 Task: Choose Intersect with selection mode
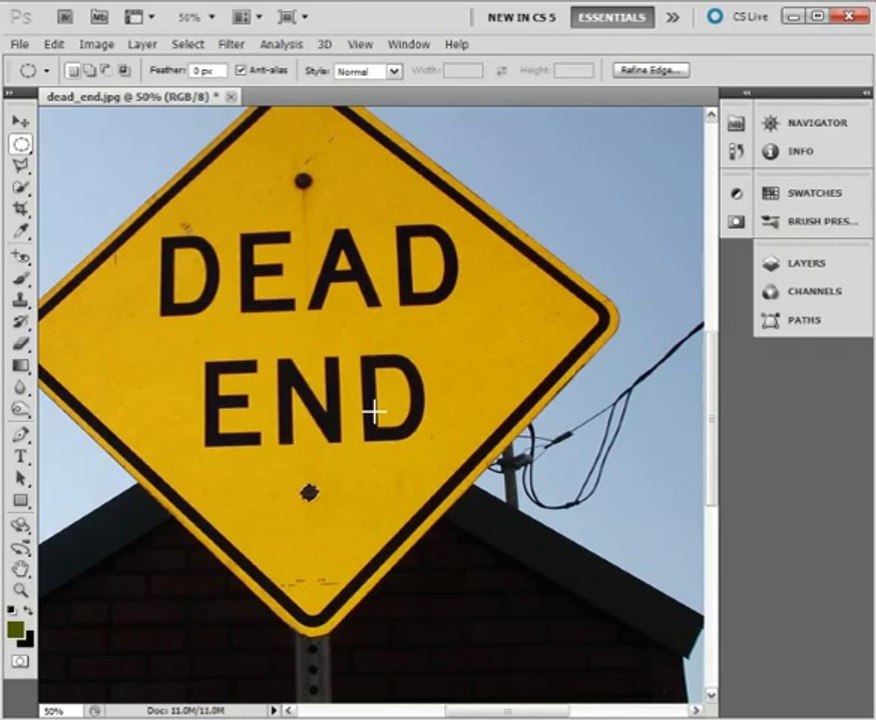[123, 70]
